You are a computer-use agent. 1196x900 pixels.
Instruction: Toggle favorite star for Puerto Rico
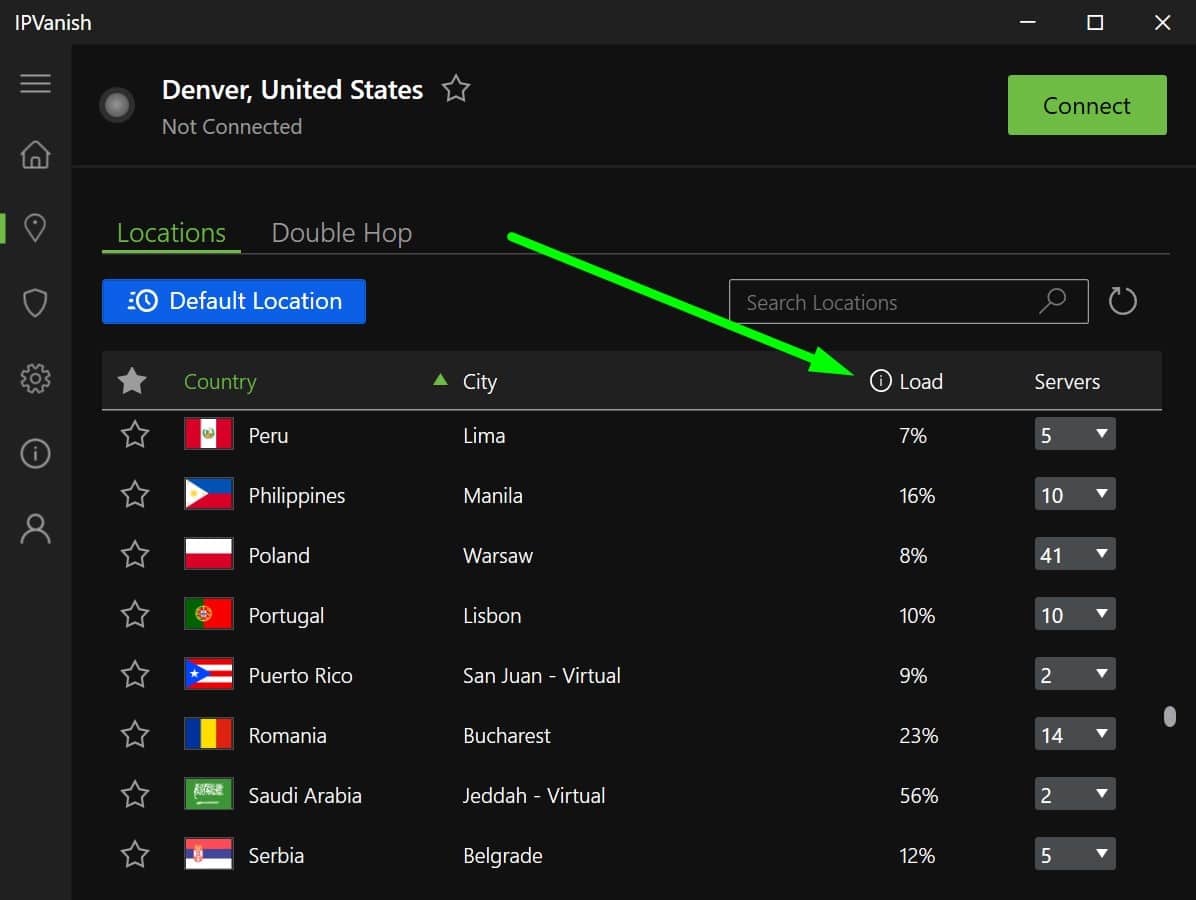pos(135,675)
